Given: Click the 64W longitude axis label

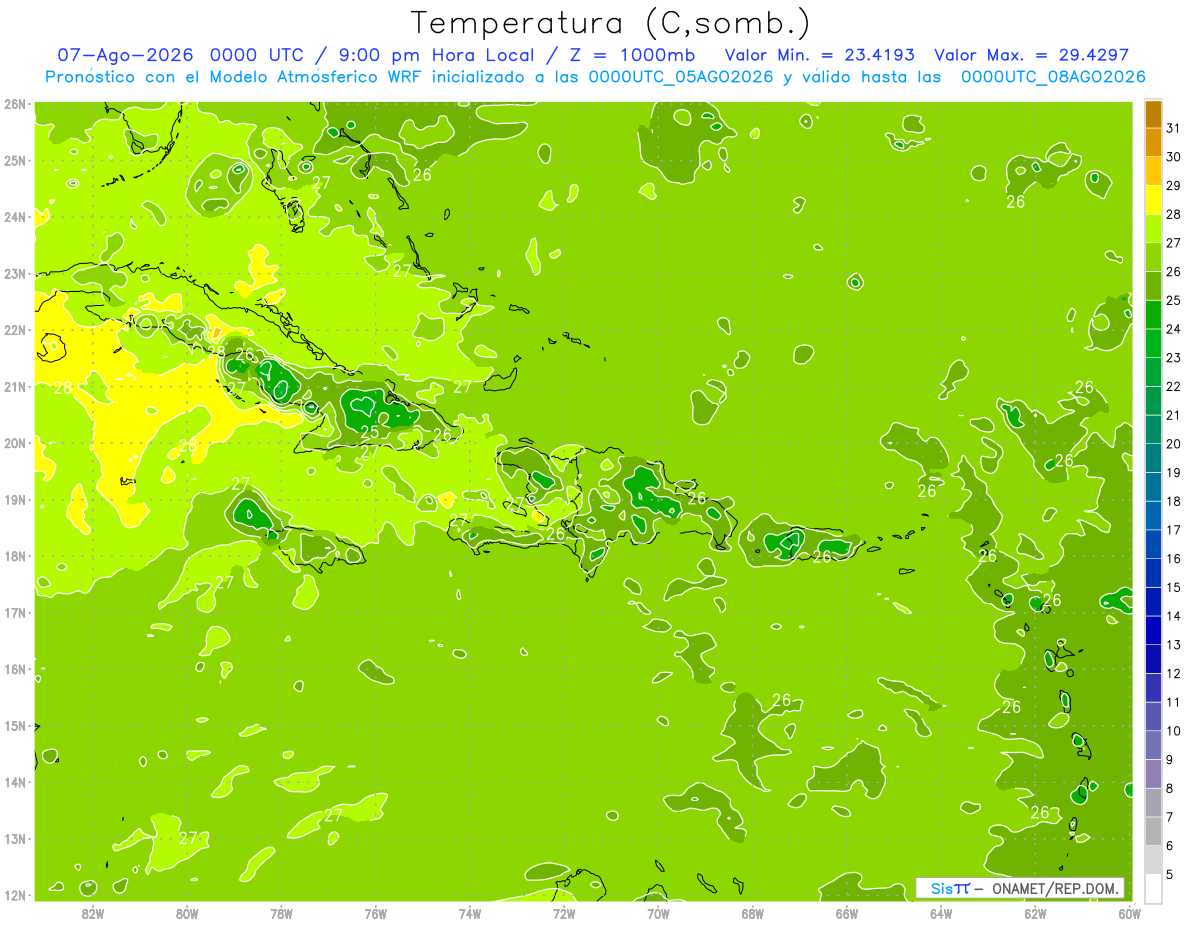Looking at the screenshot, I should click(x=941, y=913).
